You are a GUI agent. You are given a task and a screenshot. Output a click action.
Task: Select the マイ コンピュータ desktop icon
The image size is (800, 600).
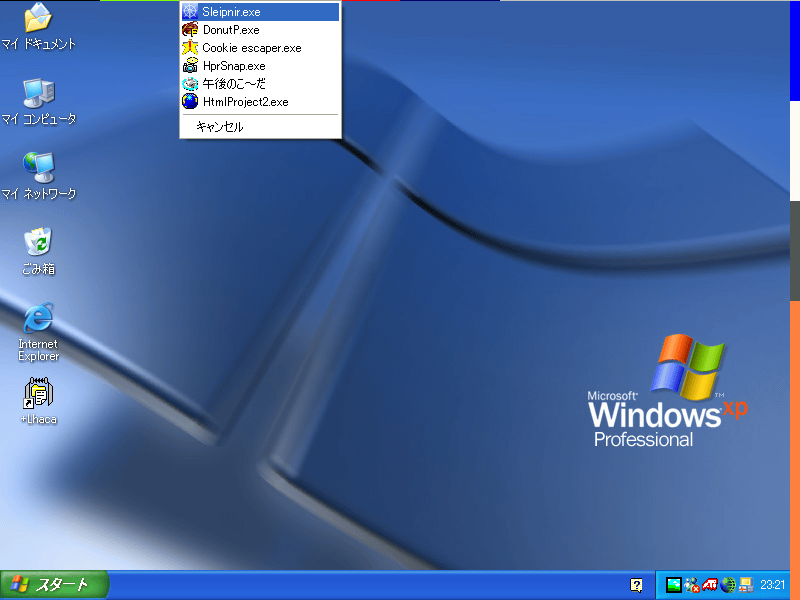click(39, 93)
